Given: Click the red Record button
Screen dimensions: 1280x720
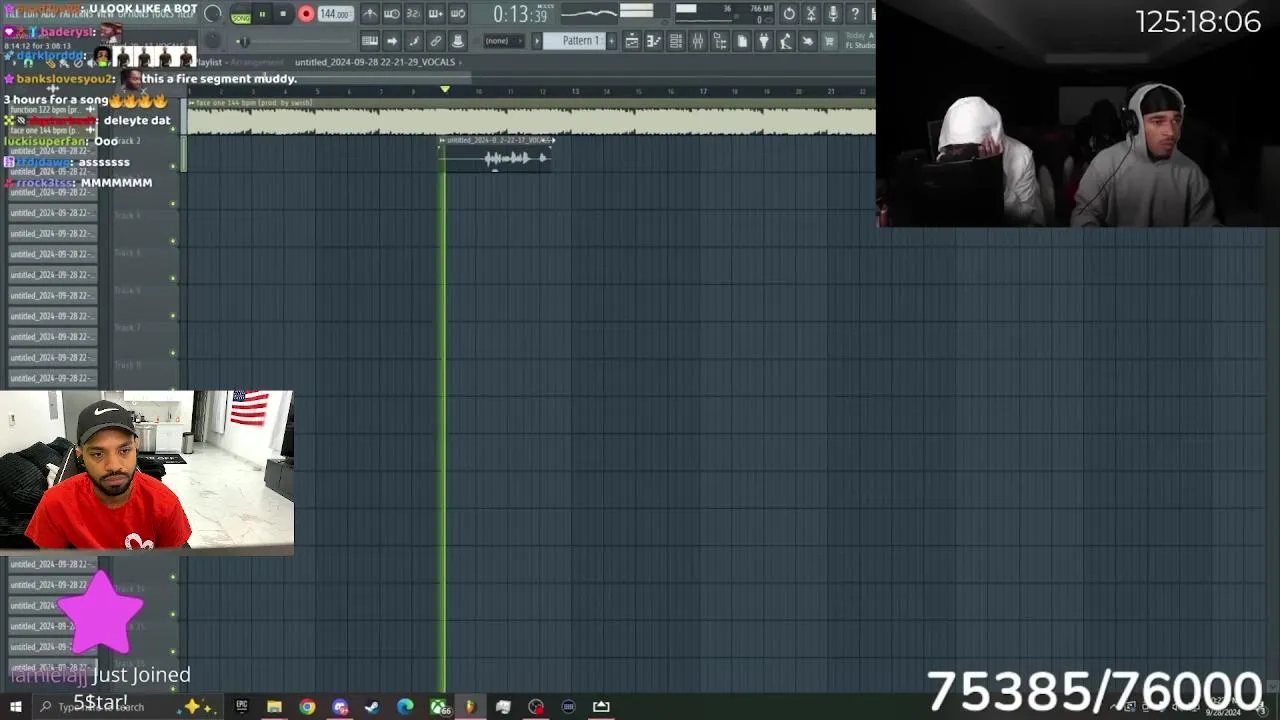Looking at the screenshot, I should tap(306, 14).
